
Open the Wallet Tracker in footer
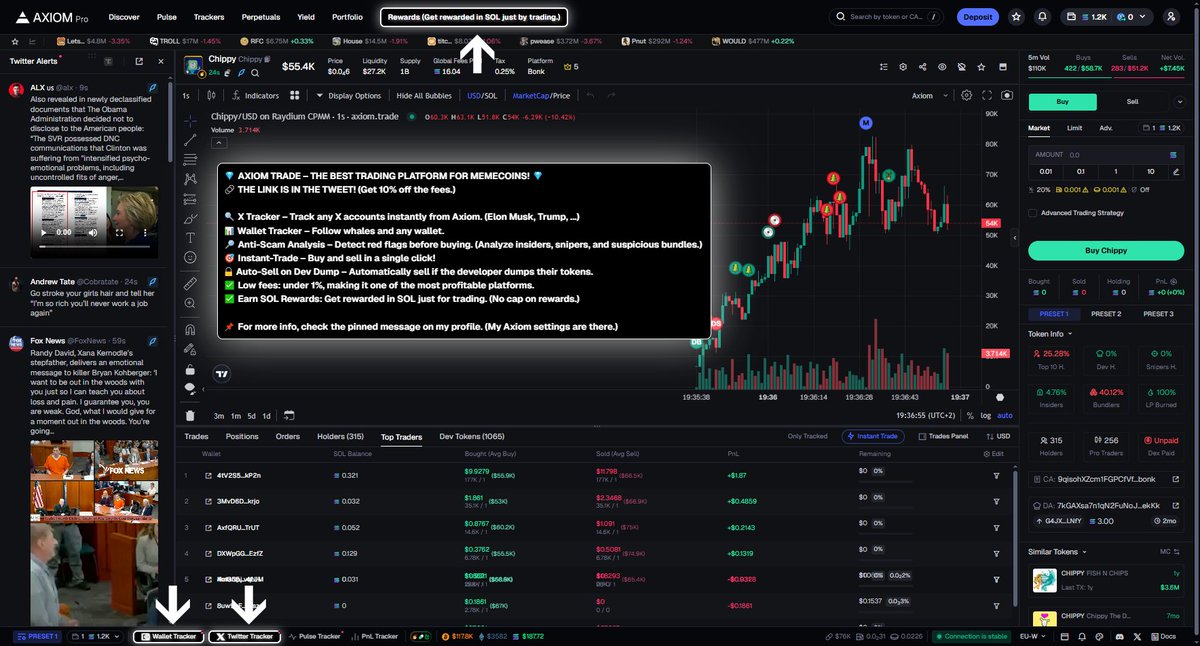coord(169,636)
